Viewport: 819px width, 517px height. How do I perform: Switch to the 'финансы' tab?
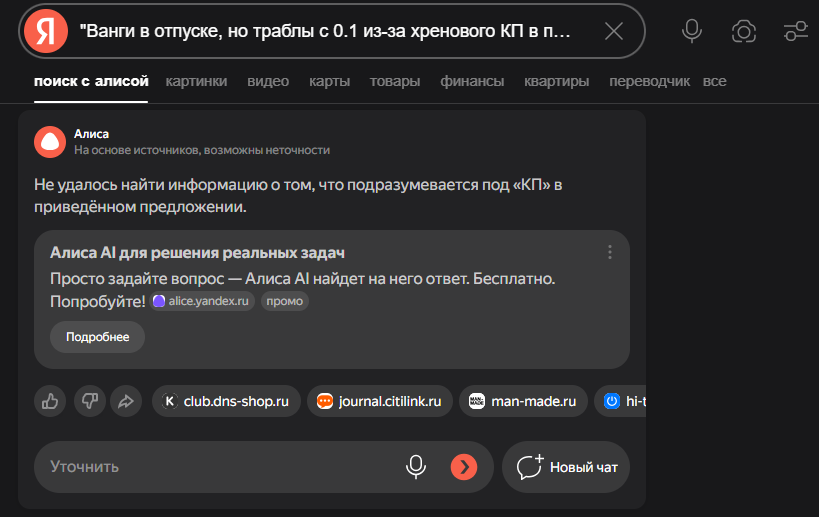coord(472,81)
